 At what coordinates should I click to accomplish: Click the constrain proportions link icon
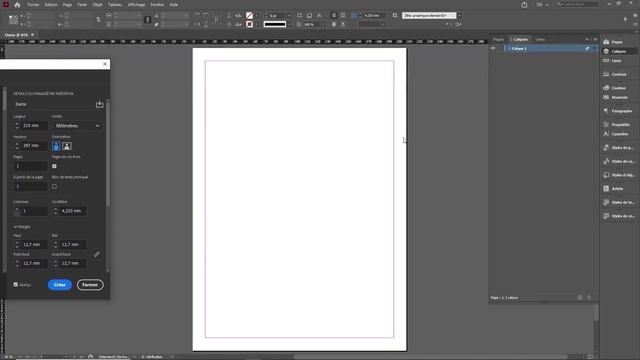point(98,20)
